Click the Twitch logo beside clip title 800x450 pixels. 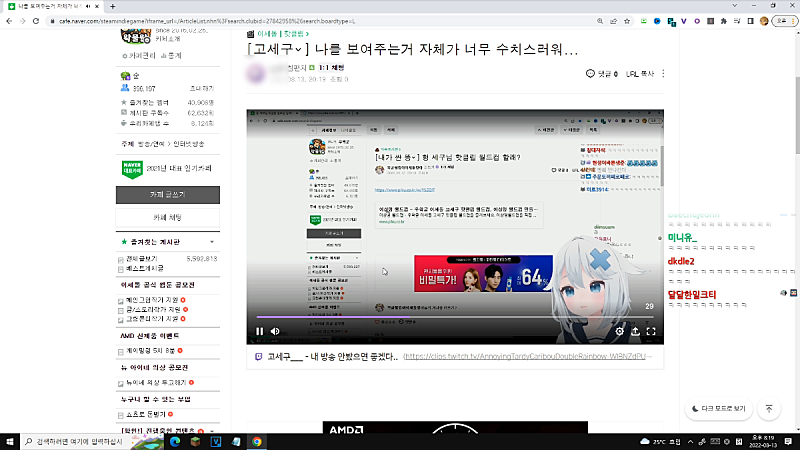(x=259, y=357)
